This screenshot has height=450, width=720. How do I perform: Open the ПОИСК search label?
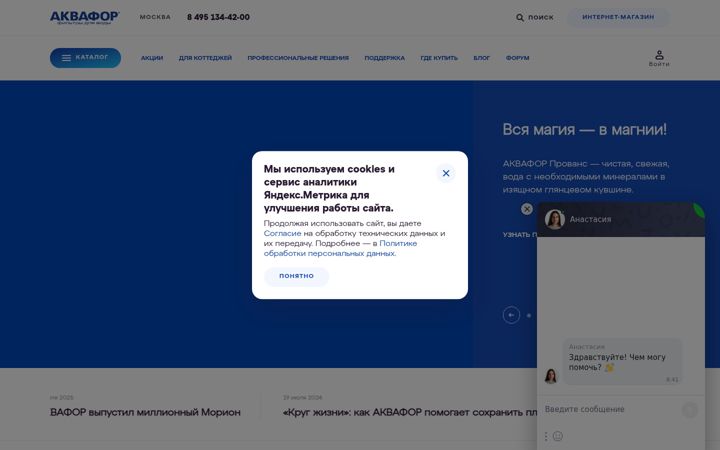[540, 17]
